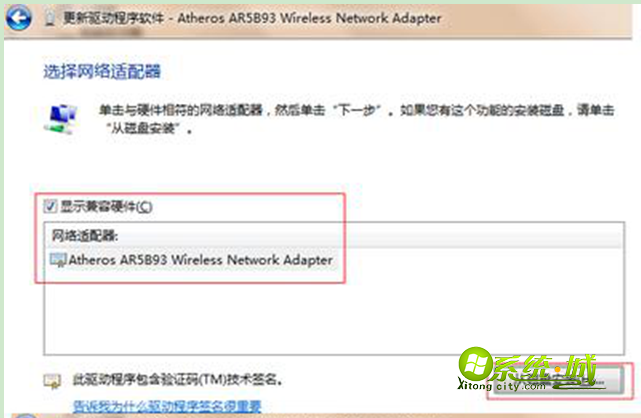
Task: Click the adapter icon in the Atheros list row
Action: (58, 260)
